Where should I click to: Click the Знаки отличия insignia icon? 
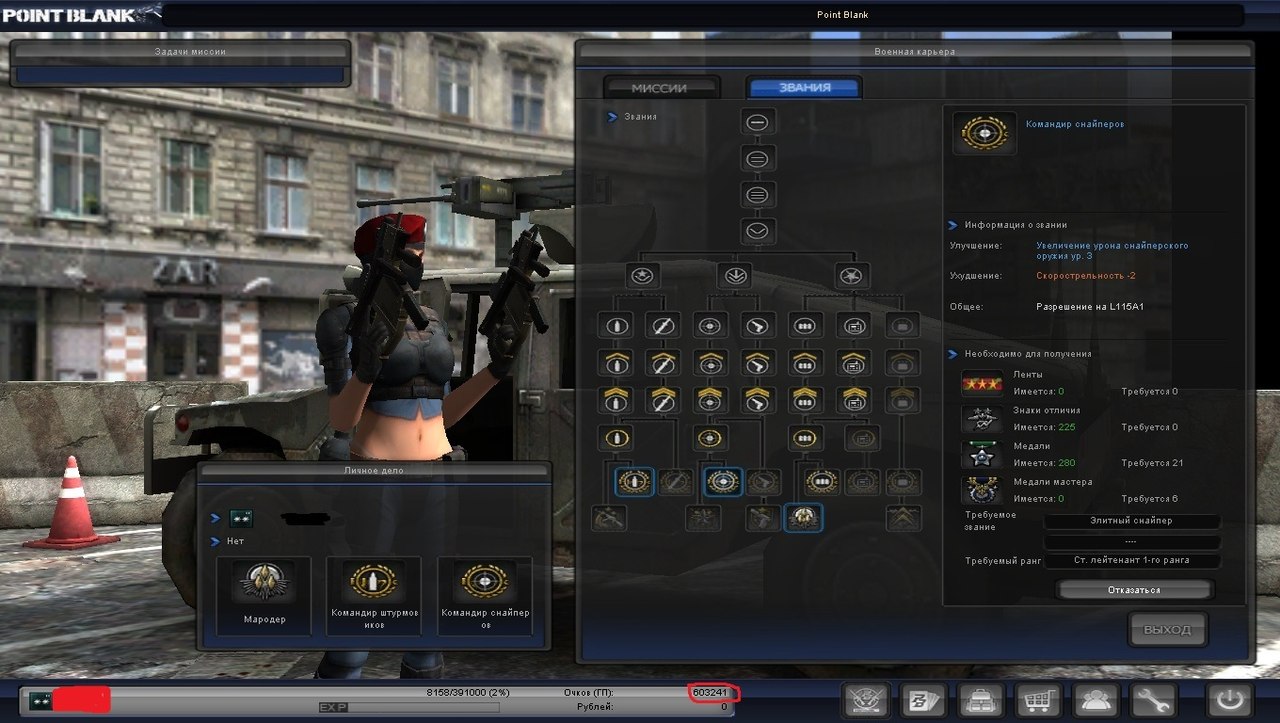[982, 420]
